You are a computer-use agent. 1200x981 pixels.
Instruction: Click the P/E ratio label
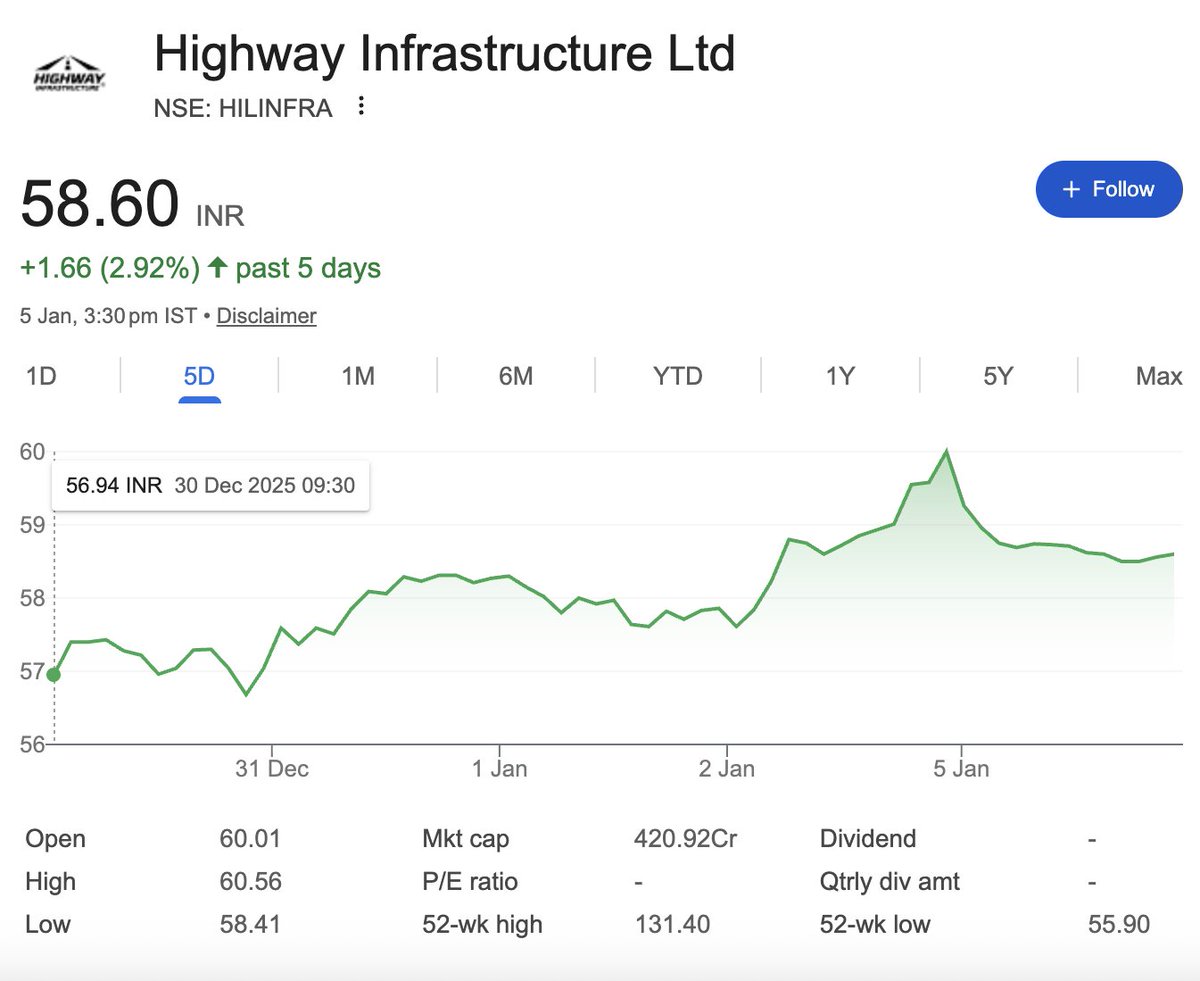(470, 882)
